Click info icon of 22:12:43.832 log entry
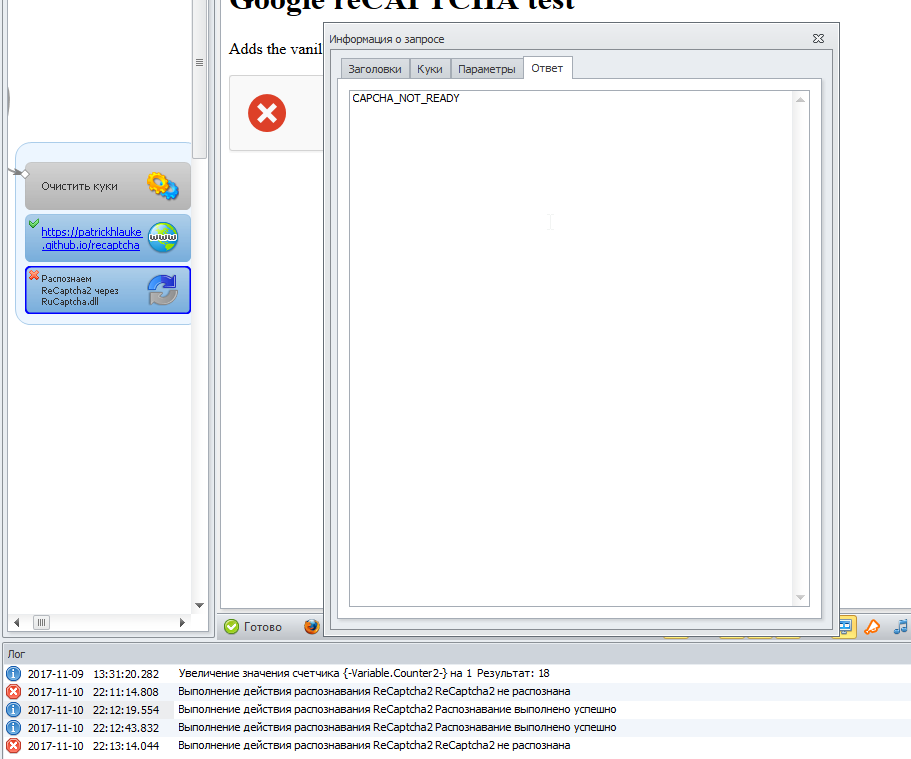Viewport: 911px width, 759px height. click(13, 728)
